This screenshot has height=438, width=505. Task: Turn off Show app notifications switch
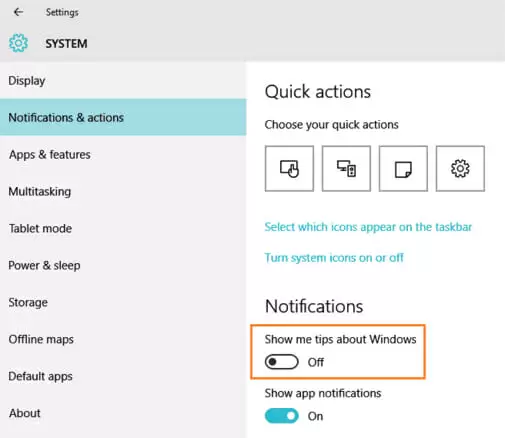click(x=282, y=416)
